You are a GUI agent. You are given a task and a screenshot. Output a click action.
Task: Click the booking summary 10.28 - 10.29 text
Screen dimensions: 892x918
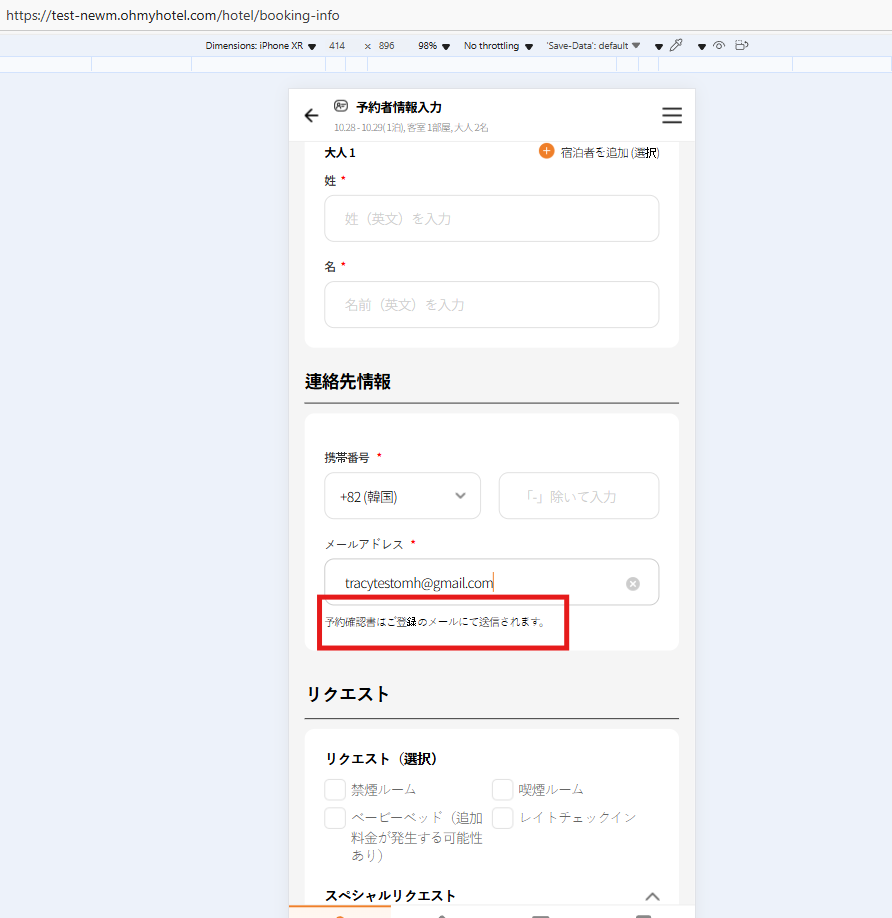coord(411,127)
